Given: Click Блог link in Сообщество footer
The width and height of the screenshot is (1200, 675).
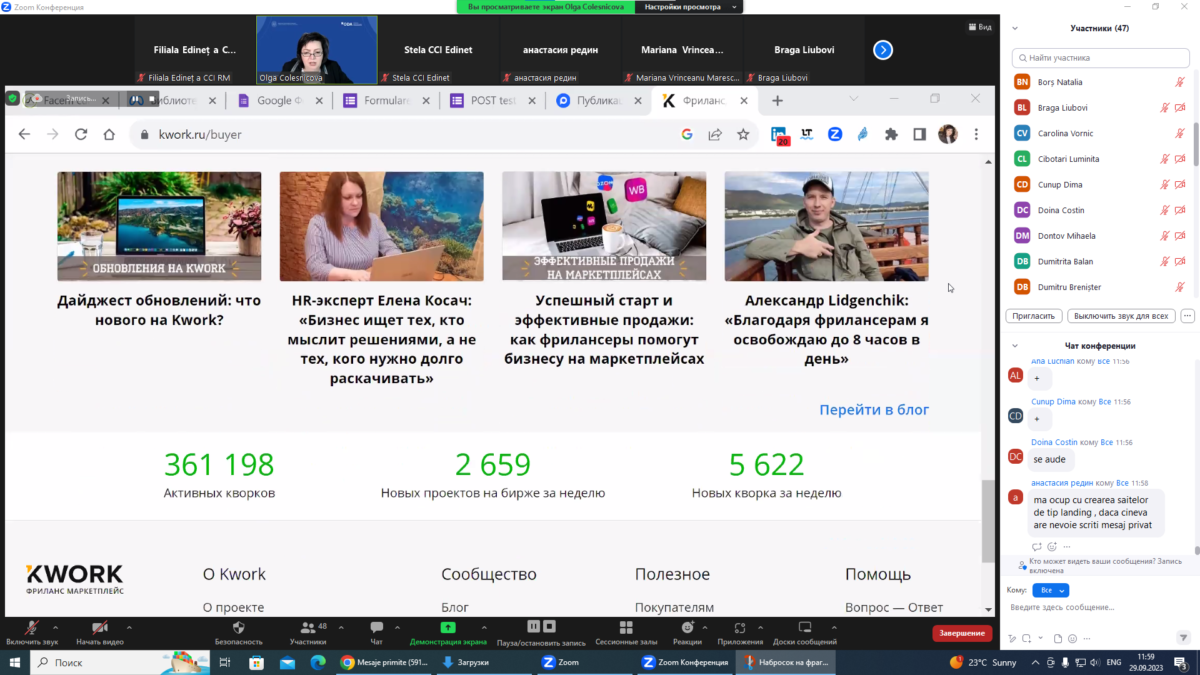Looking at the screenshot, I should [x=455, y=607].
